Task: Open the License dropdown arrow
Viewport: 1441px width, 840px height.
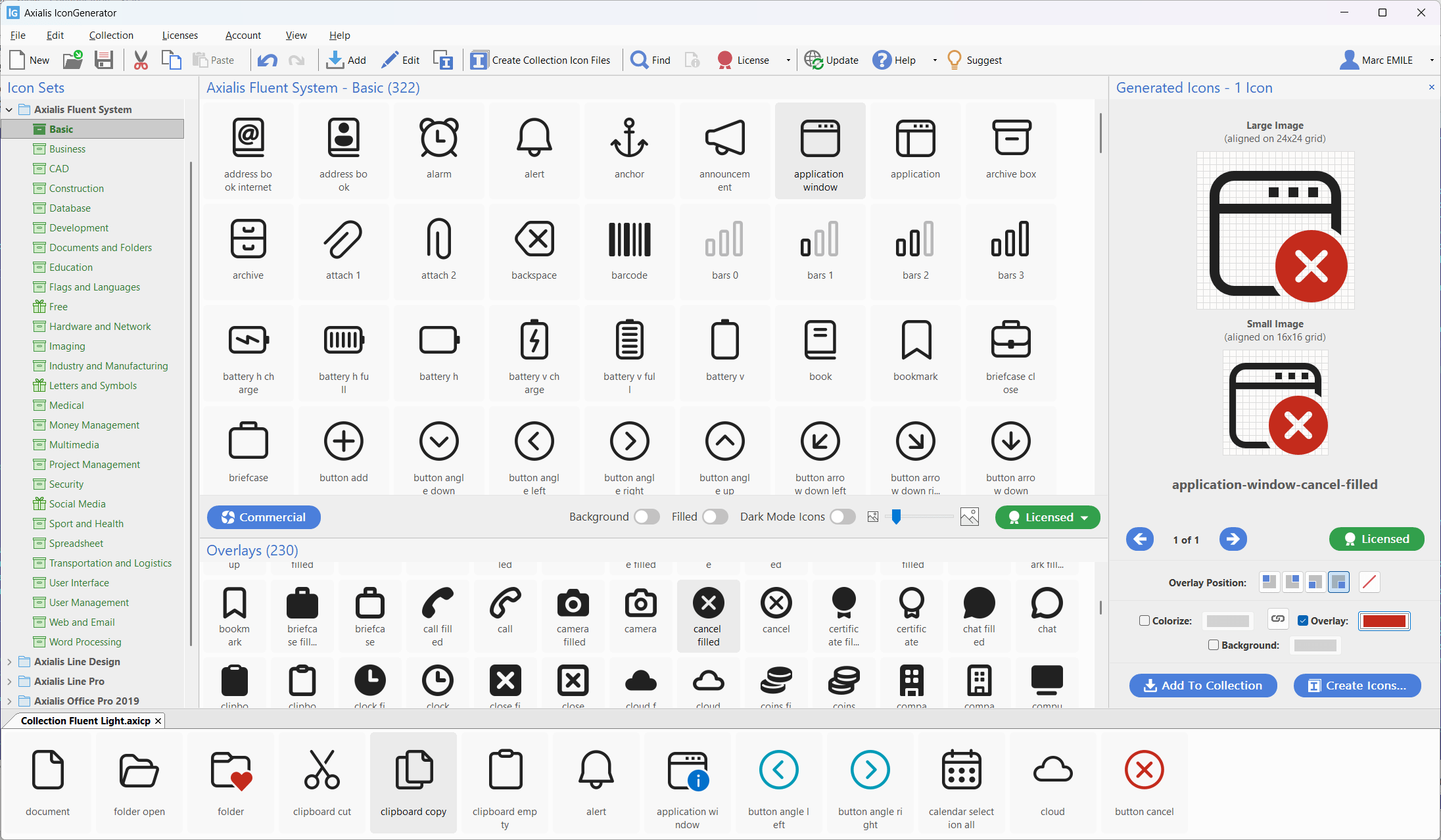Action: click(x=788, y=60)
